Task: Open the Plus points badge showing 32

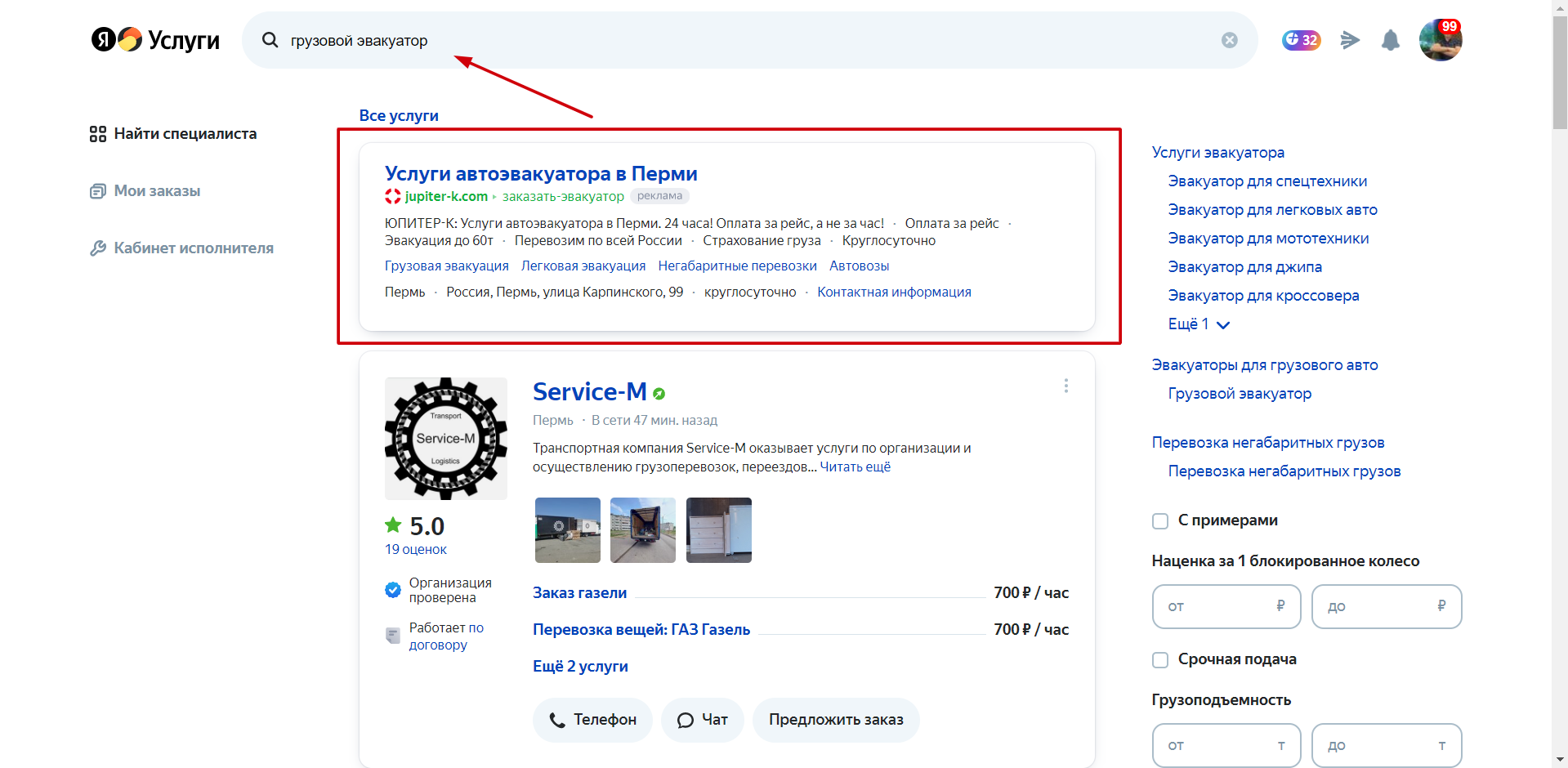Action: pos(1301,39)
